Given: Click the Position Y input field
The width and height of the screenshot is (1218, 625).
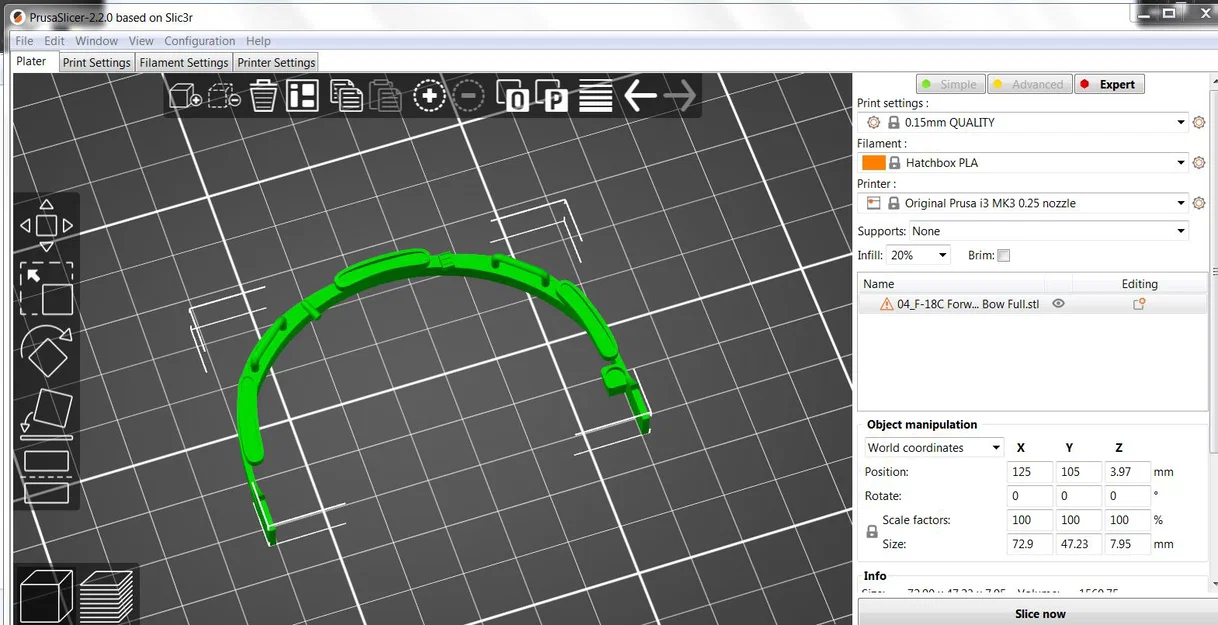Looking at the screenshot, I should (1078, 472).
